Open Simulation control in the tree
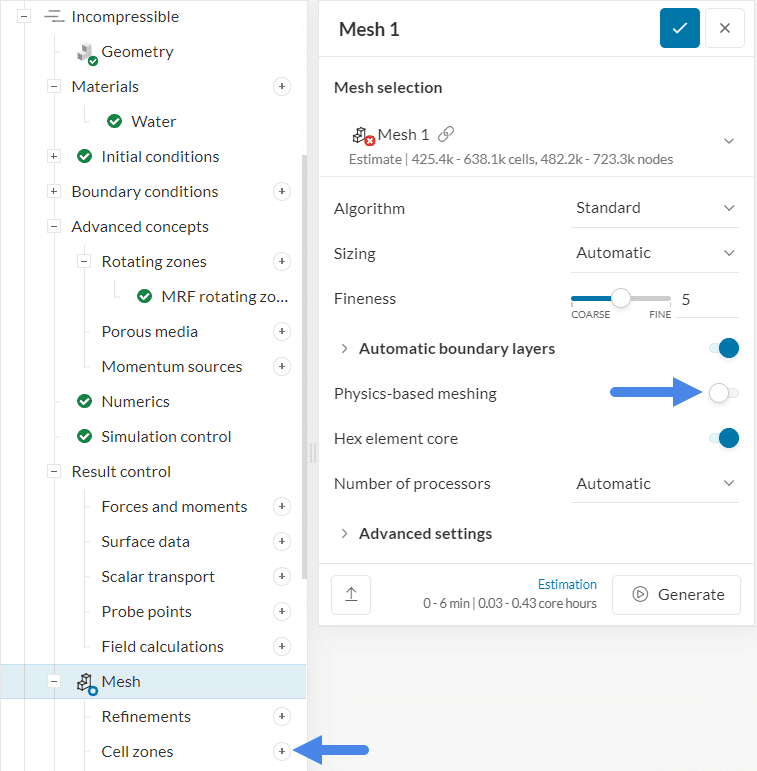 (166, 437)
